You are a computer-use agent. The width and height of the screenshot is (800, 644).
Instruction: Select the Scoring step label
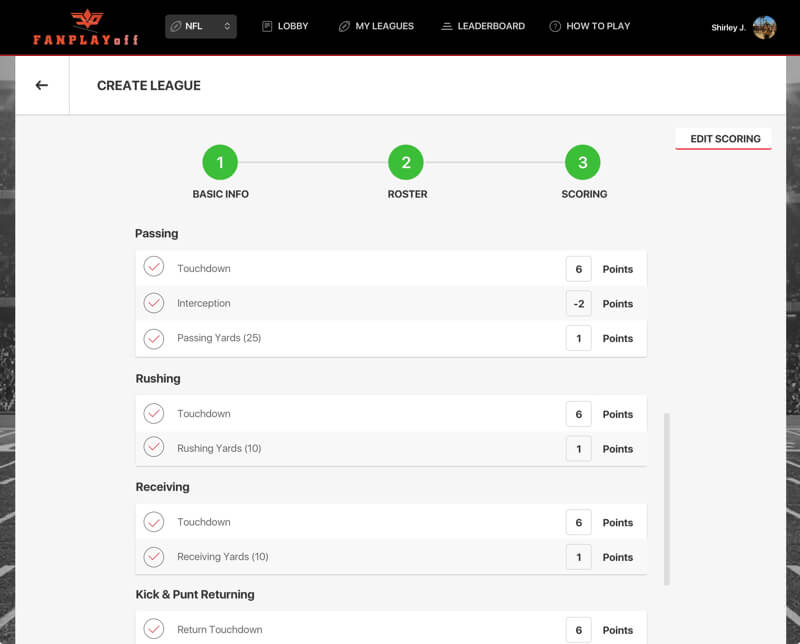click(x=584, y=194)
